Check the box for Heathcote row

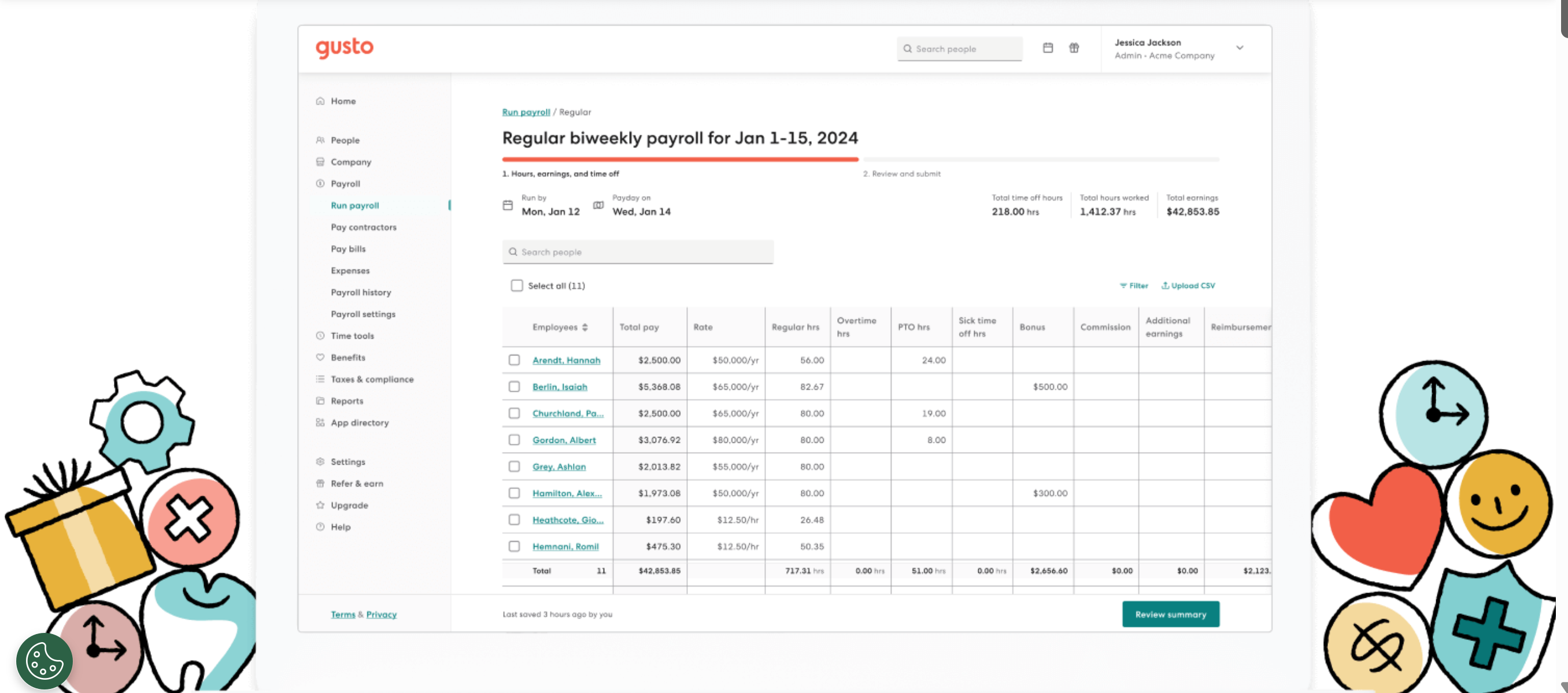(x=515, y=520)
